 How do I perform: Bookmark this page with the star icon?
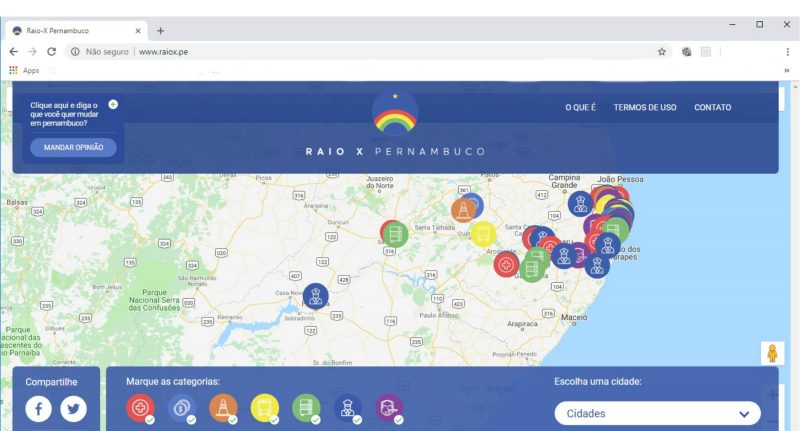pos(662,52)
